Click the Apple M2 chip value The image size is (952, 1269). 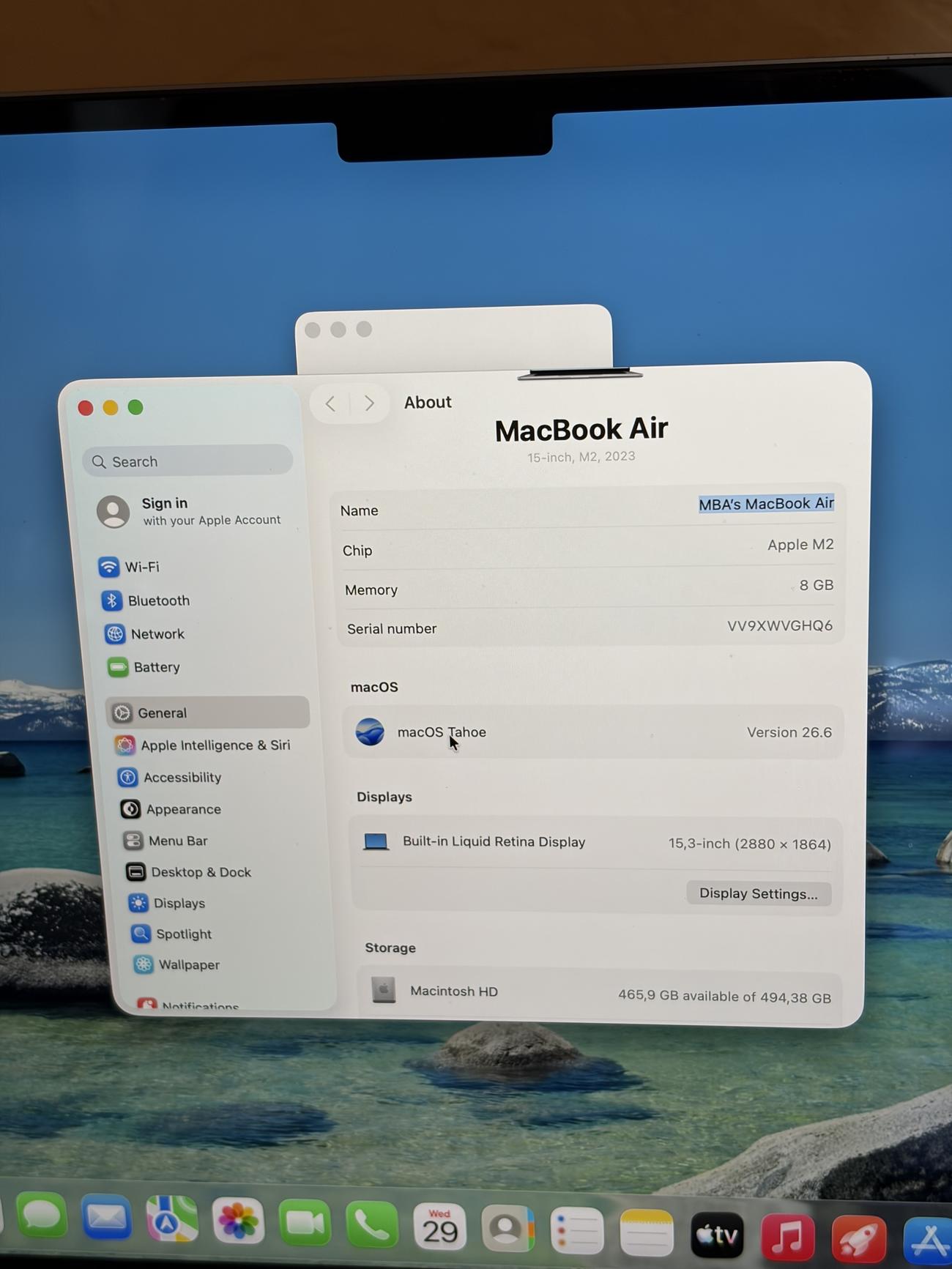[800, 545]
